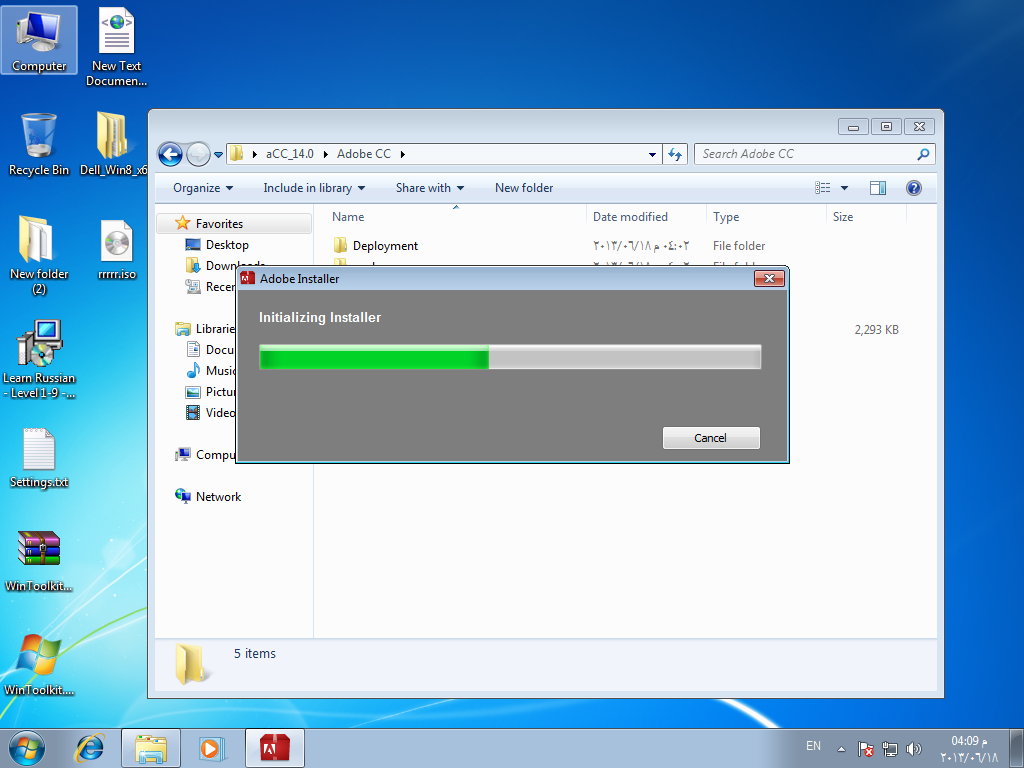
Task: Maximize the Explorer window
Action: (886, 127)
